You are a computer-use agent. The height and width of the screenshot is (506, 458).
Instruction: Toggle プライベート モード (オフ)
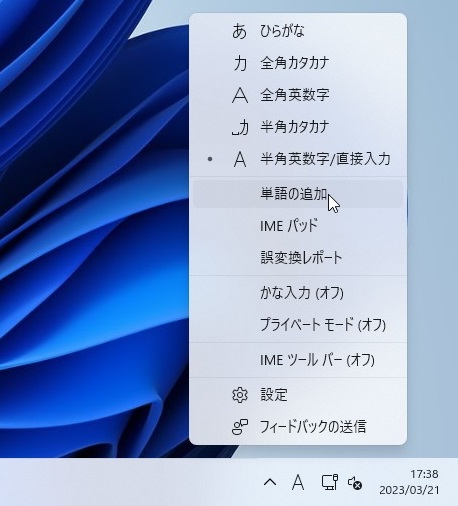click(298, 325)
